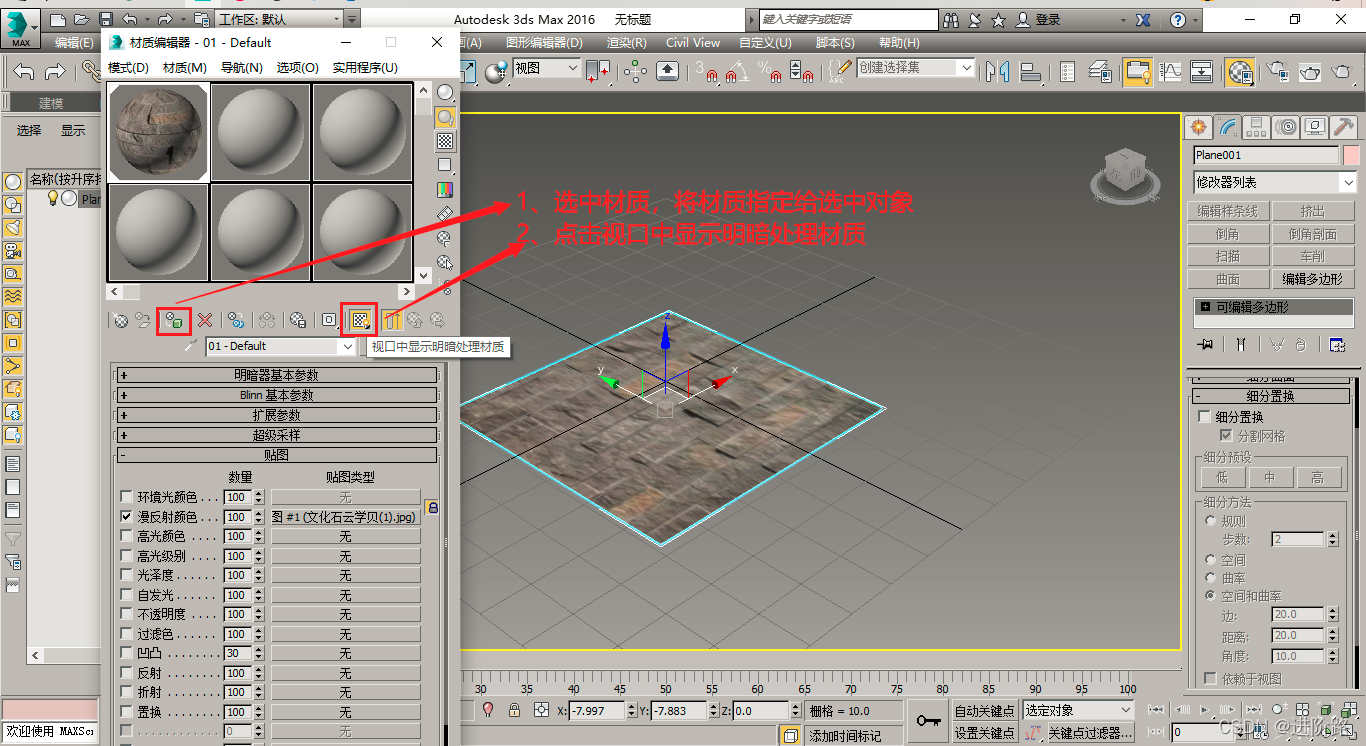The height and width of the screenshot is (746, 1366).
Task: Enable Displacement map checkbox
Action: (126, 712)
